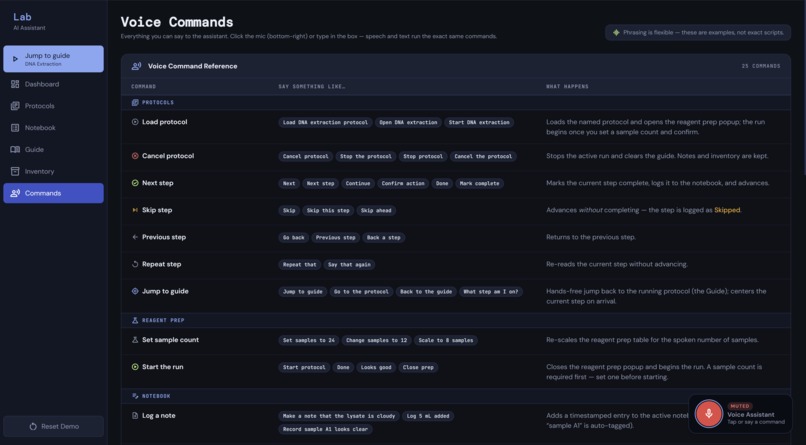Click the Log a note document icon
This screenshot has width=806, height=445.
point(135,415)
